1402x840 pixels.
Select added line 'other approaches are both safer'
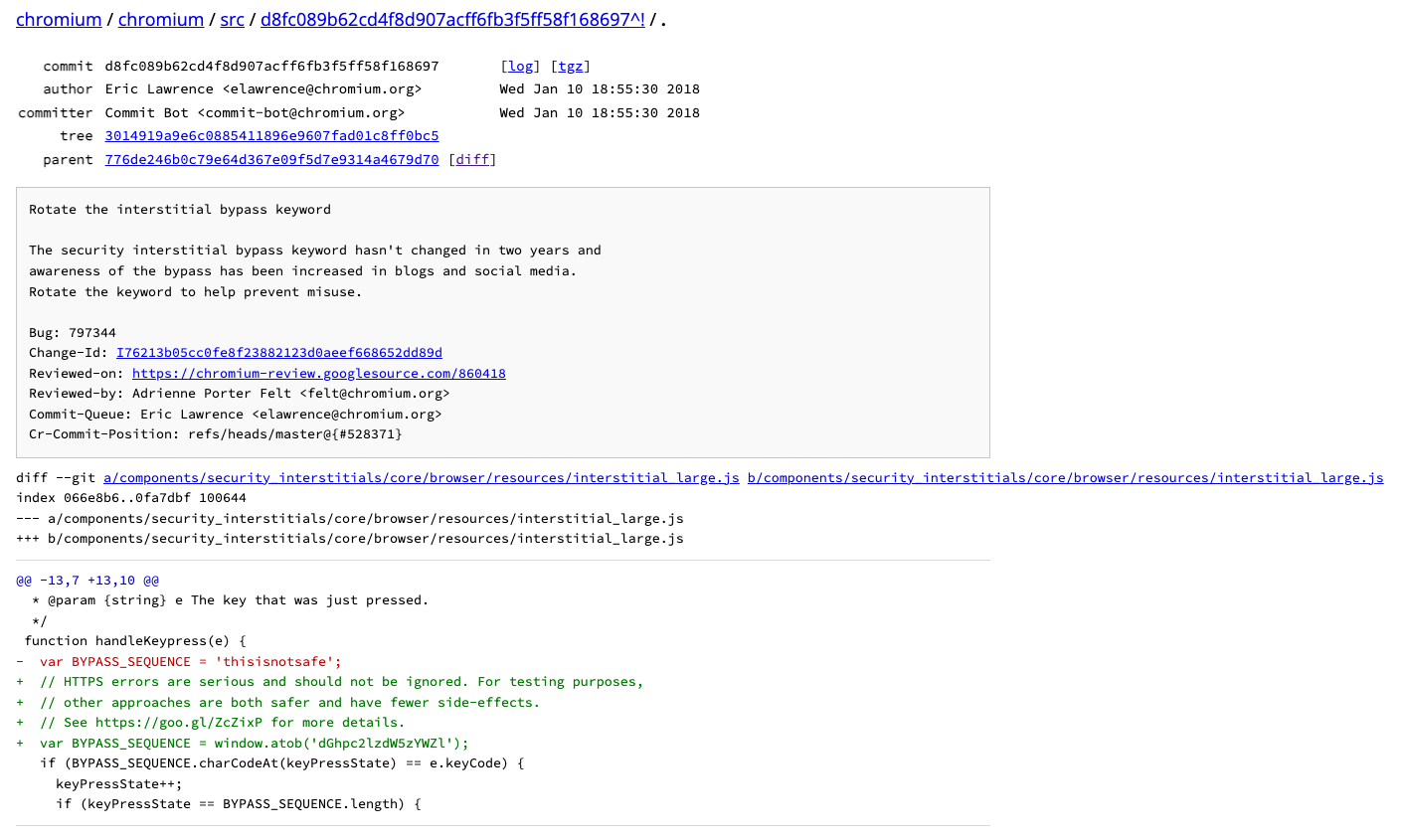pos(278,703)
